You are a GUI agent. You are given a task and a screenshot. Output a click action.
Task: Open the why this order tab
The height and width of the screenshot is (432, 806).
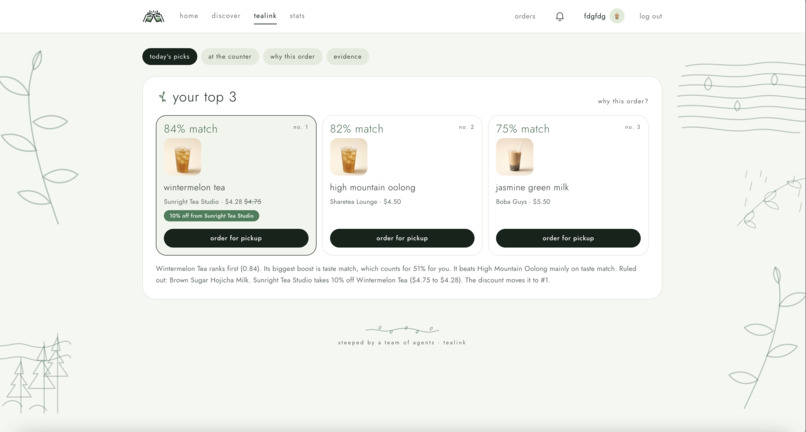pyautogui.click(x=292, y=57)
